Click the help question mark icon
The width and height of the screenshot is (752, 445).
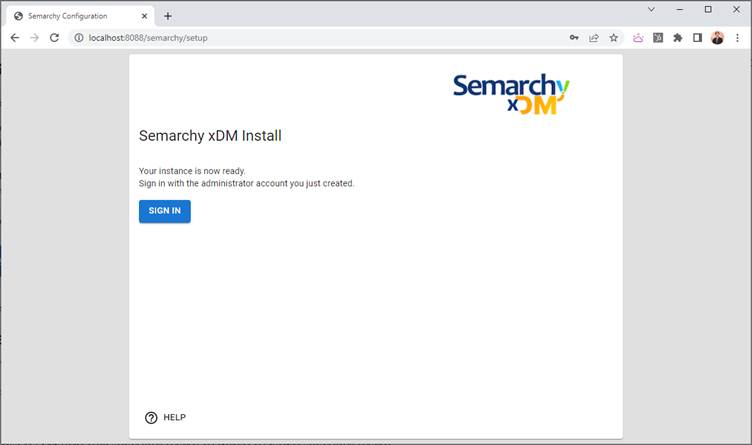click(151, 418)
